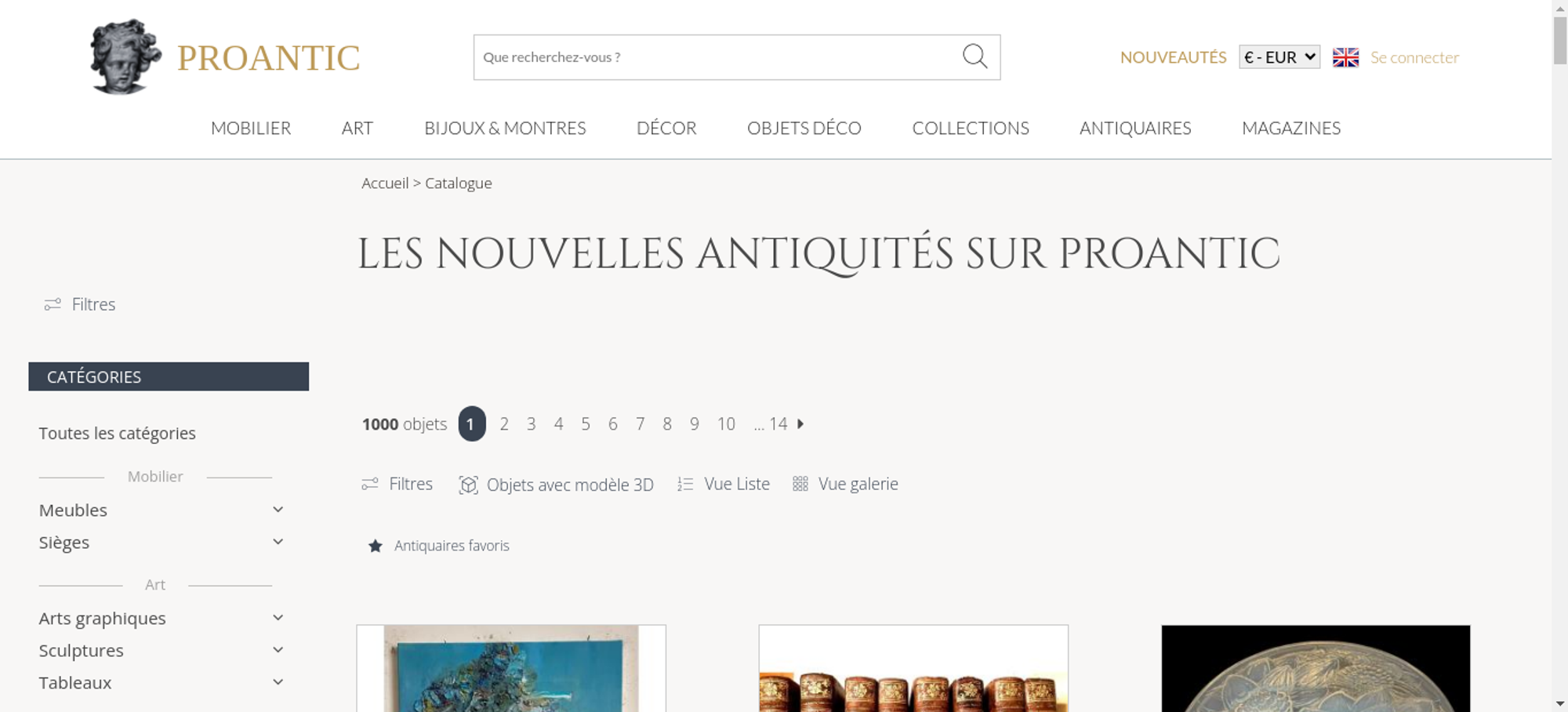1568x712 pixels.
Task: Expand the Sculptures category
Action: pyautogui.click(x=278, y=650)
